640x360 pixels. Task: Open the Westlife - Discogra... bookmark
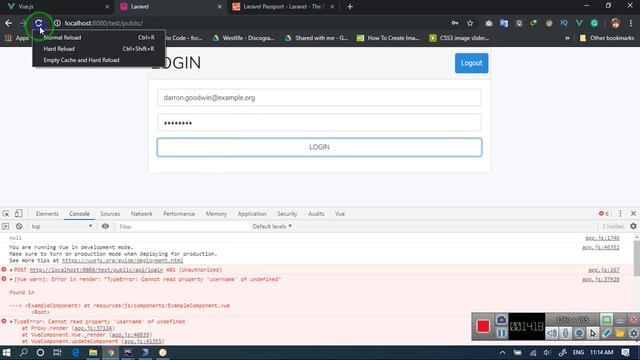coord(244,38)
